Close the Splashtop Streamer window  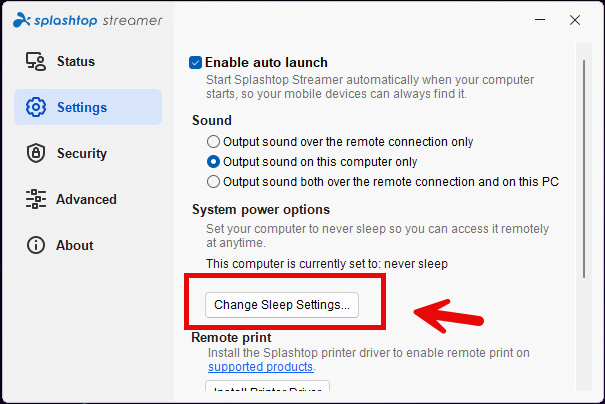(575, 20)
